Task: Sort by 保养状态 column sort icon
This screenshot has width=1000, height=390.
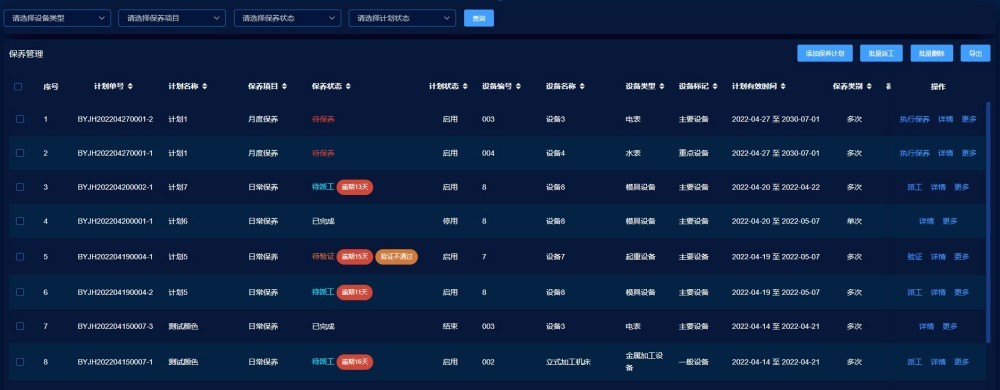Action: [348, 87]
